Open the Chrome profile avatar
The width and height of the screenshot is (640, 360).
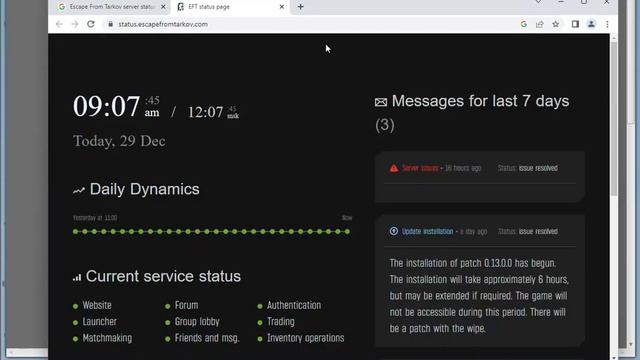(x=591, y=24)
